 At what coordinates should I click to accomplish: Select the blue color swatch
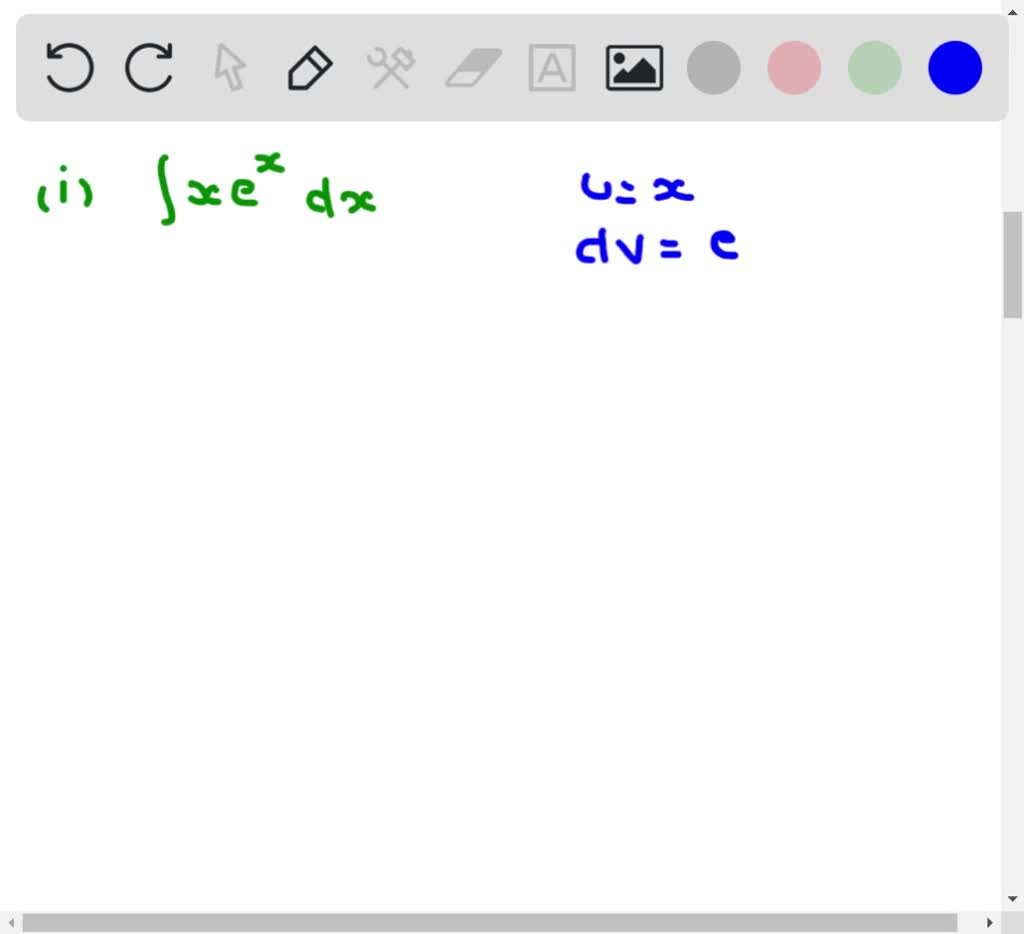point(953,68)
